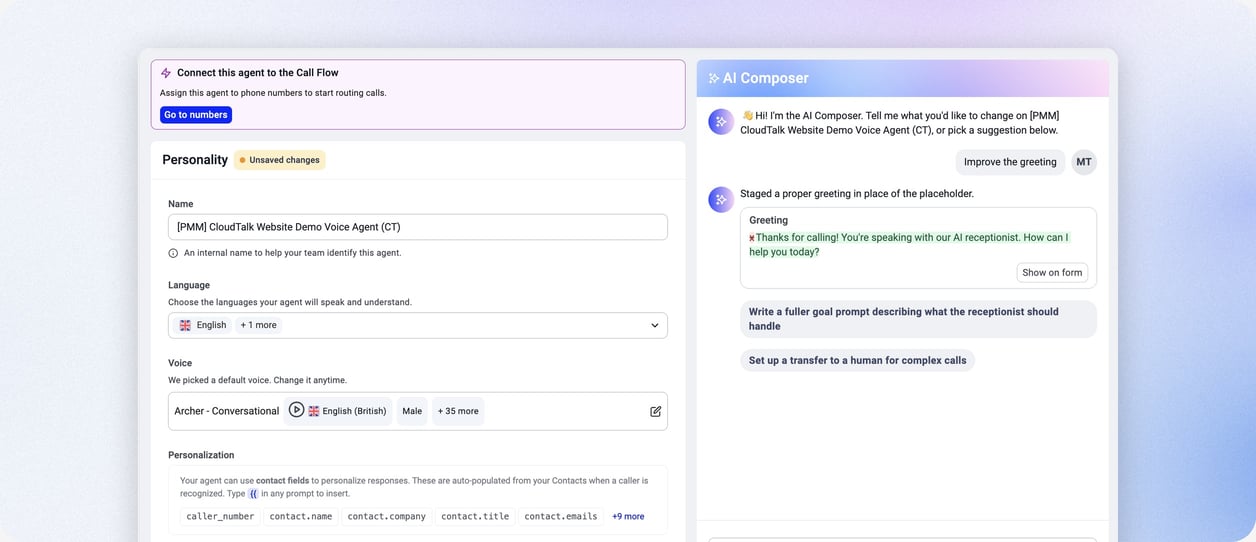This screenshot has width=1256, height=542.
Task: Insert the caller_number contact field
Action: click(221, 516)
